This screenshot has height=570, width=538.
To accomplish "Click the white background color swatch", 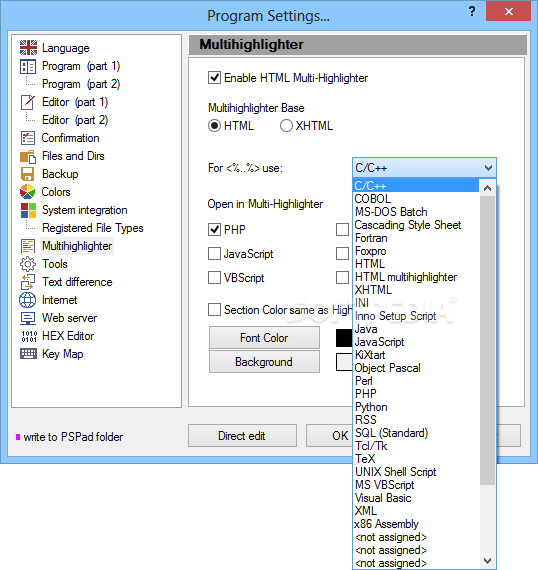I will click(344, 362).
